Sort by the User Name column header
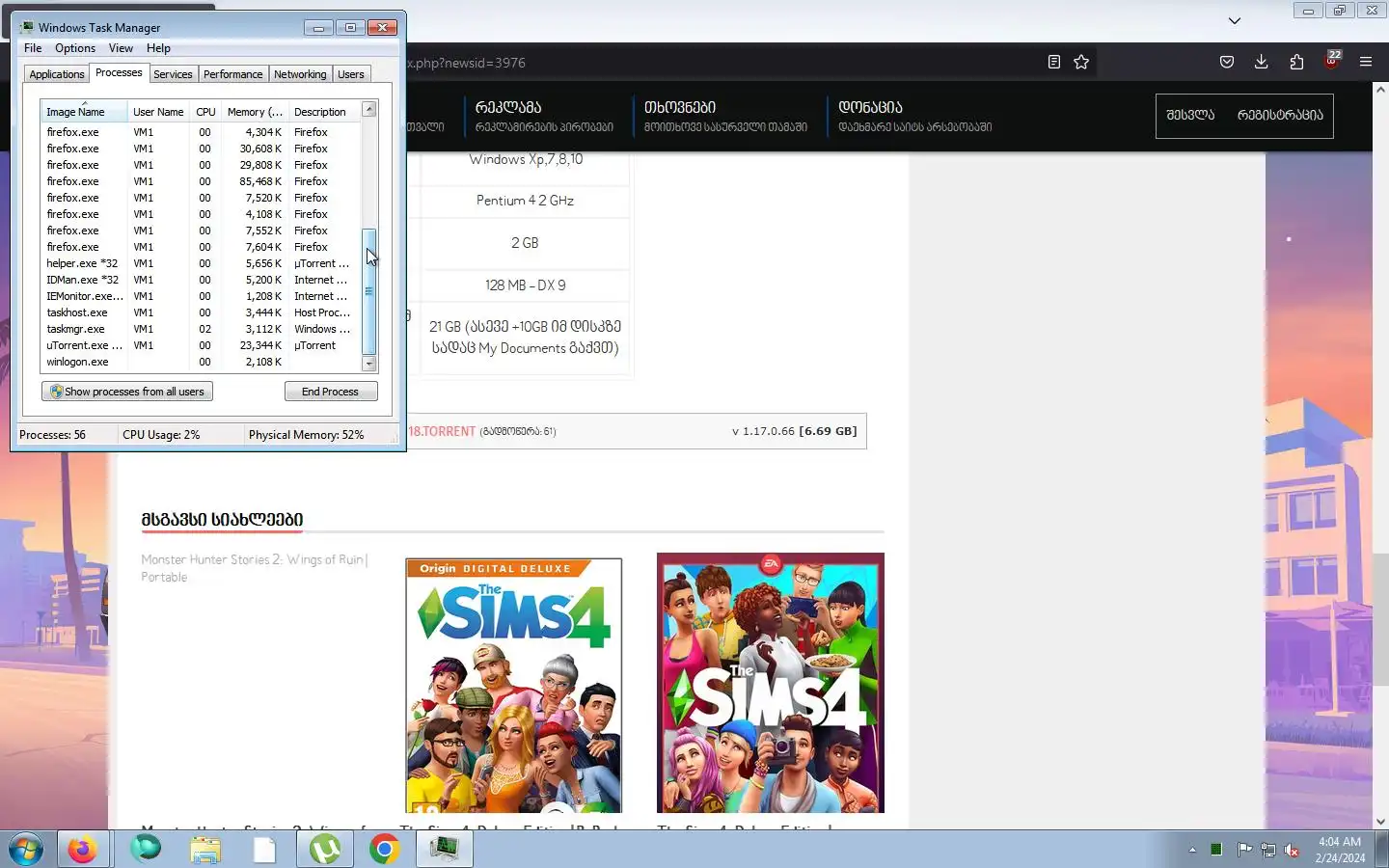Viewport: 1389px width, 868px height. [158, 112]
